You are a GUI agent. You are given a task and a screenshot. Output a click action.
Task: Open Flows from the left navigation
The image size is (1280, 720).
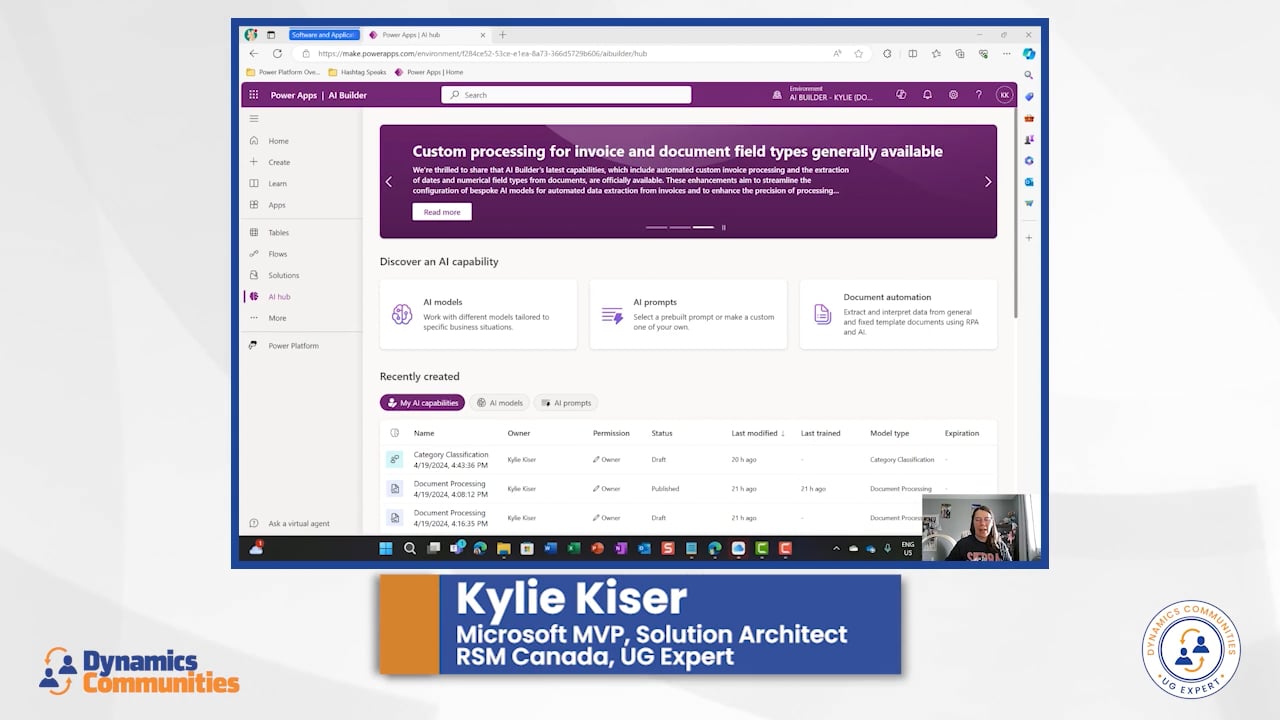pyautogui.click(x=277, y=254)
